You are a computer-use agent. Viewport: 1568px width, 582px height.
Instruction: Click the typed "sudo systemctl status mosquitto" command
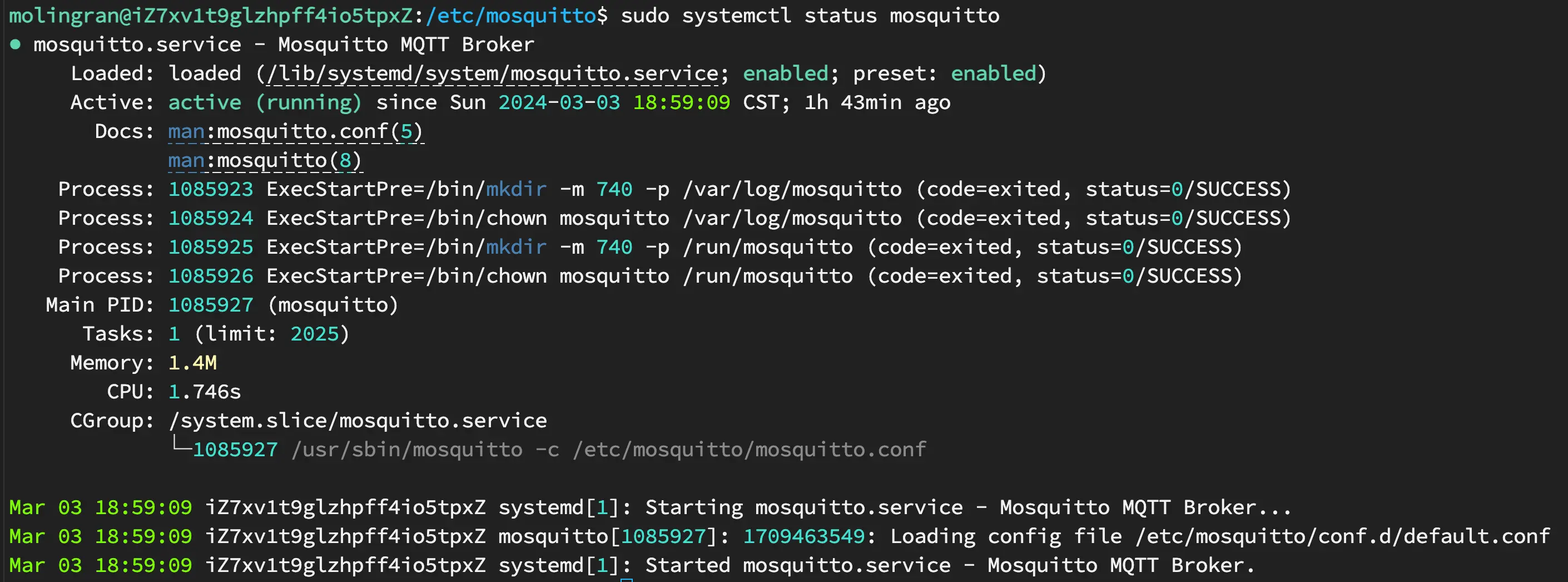[x=810, y=15]
